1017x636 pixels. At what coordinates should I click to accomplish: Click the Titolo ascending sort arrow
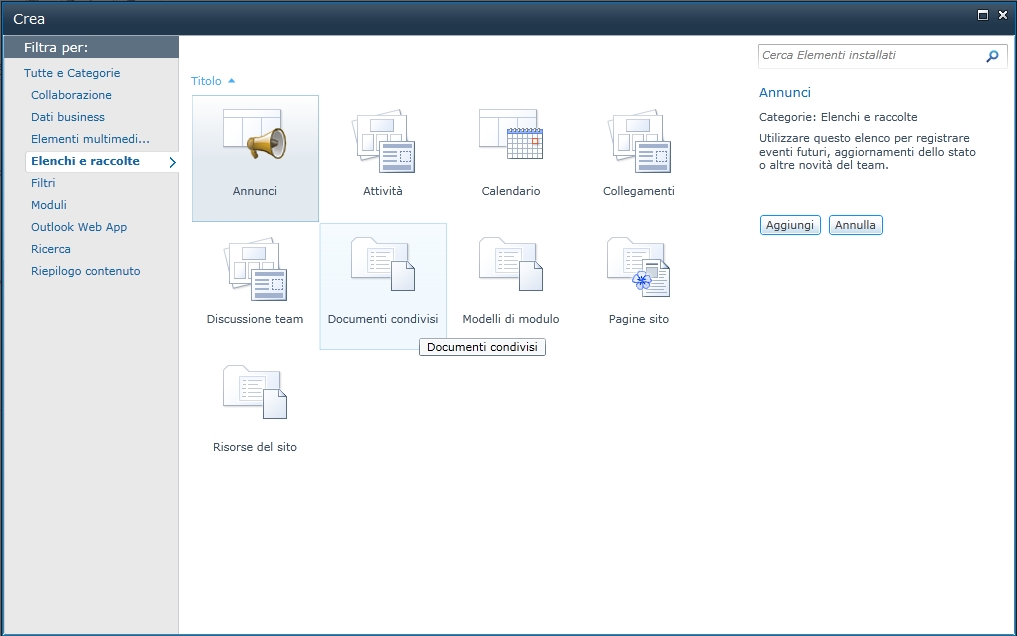pos(232,80)
